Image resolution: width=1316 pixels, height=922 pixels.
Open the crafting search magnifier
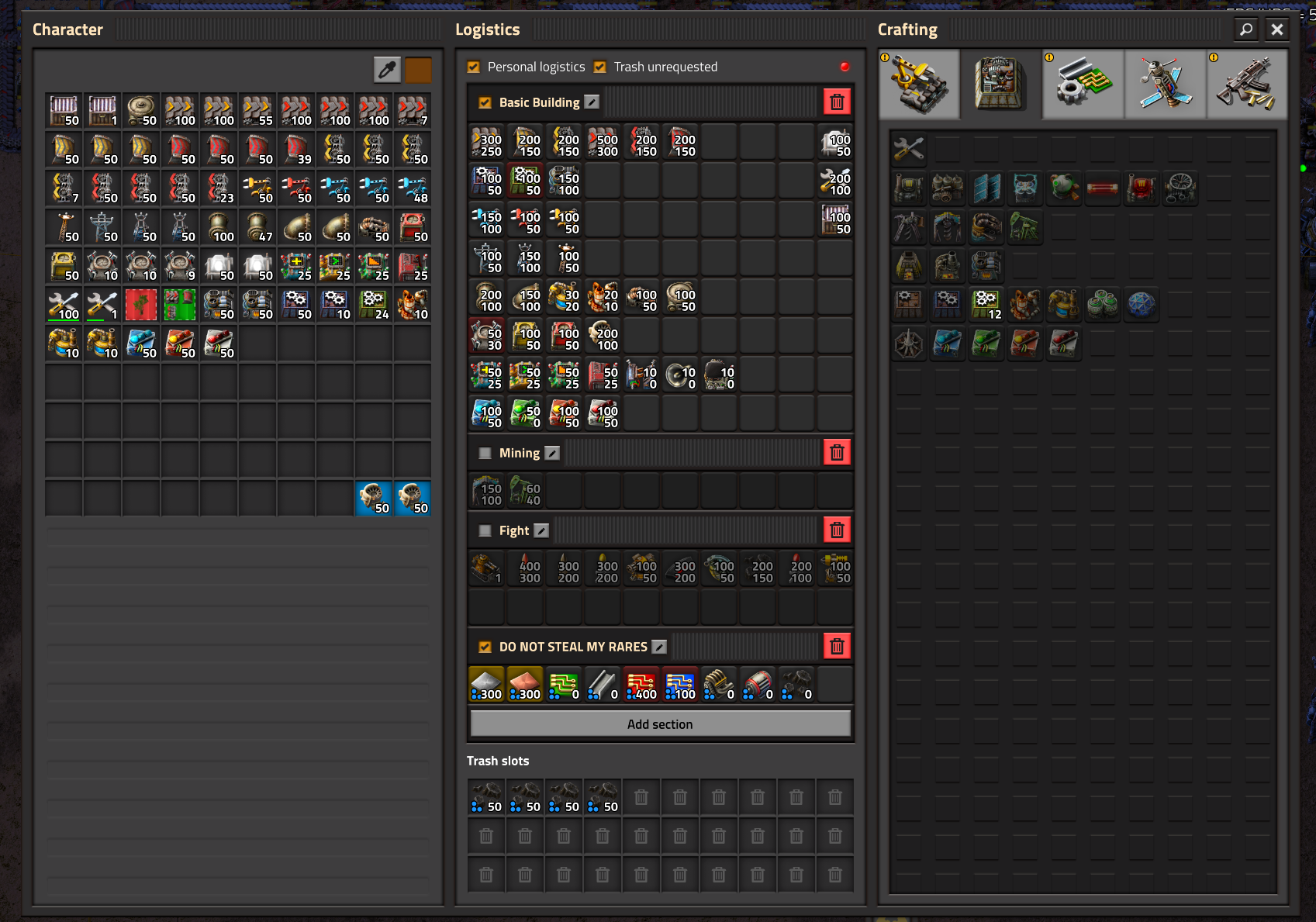pos(1246,29)
